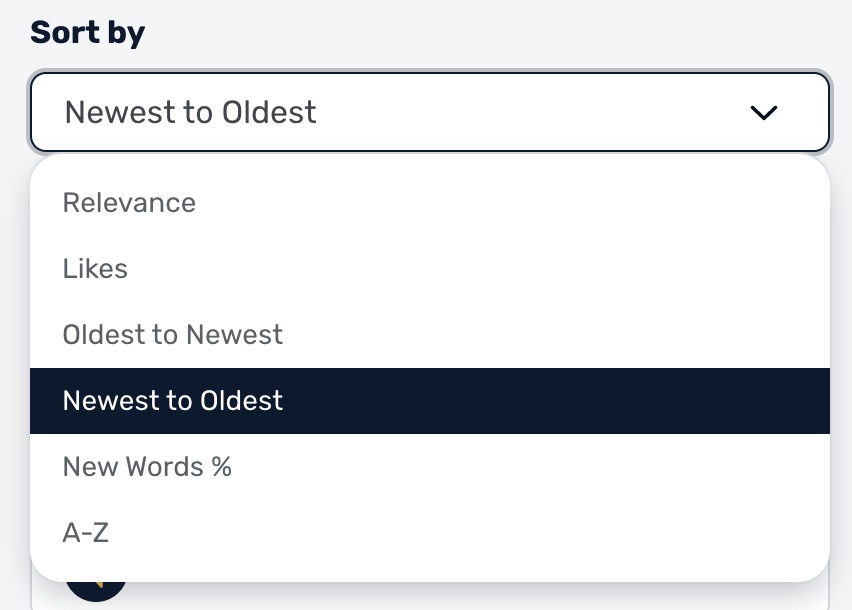Click the Newest to Oldest text in combo box
Image resolution: width=852 pixels, height=610 pixels.
190,112
